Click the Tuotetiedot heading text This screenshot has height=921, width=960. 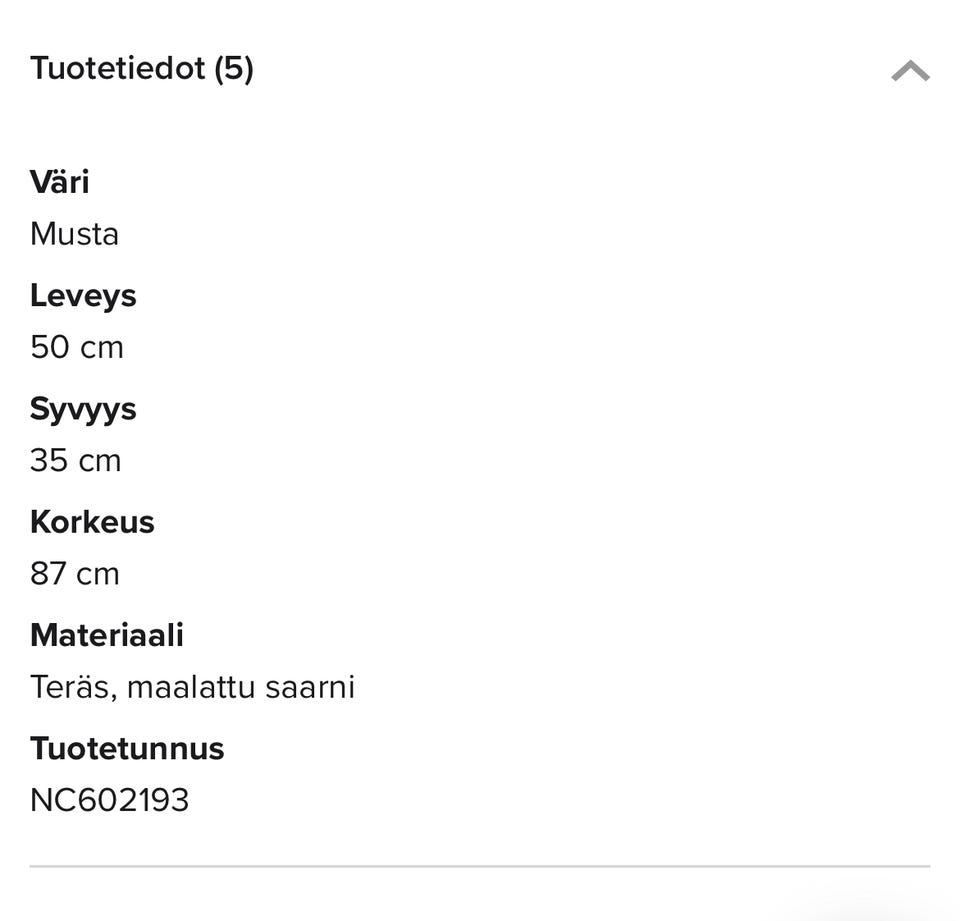(117, 69)
